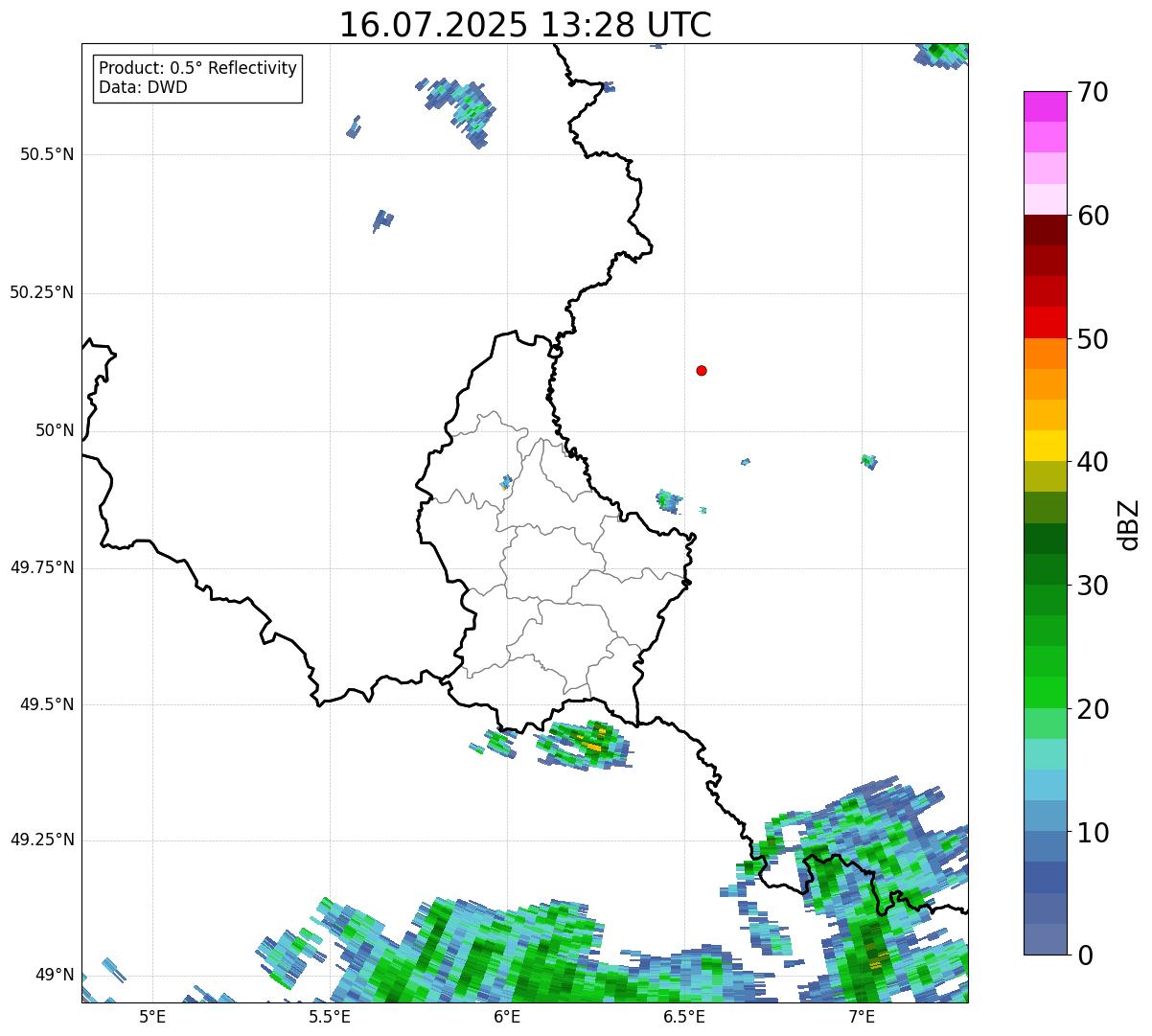Click the latitude label 49.5°N
Image resolution: width=1152 pixels, height=1036 pixels.
coord(47,704)
